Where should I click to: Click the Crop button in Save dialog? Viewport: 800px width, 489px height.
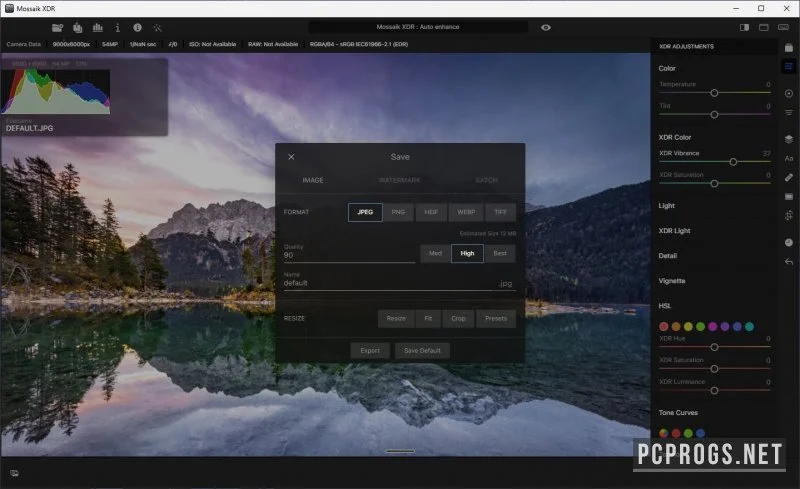tap(458, 319)
